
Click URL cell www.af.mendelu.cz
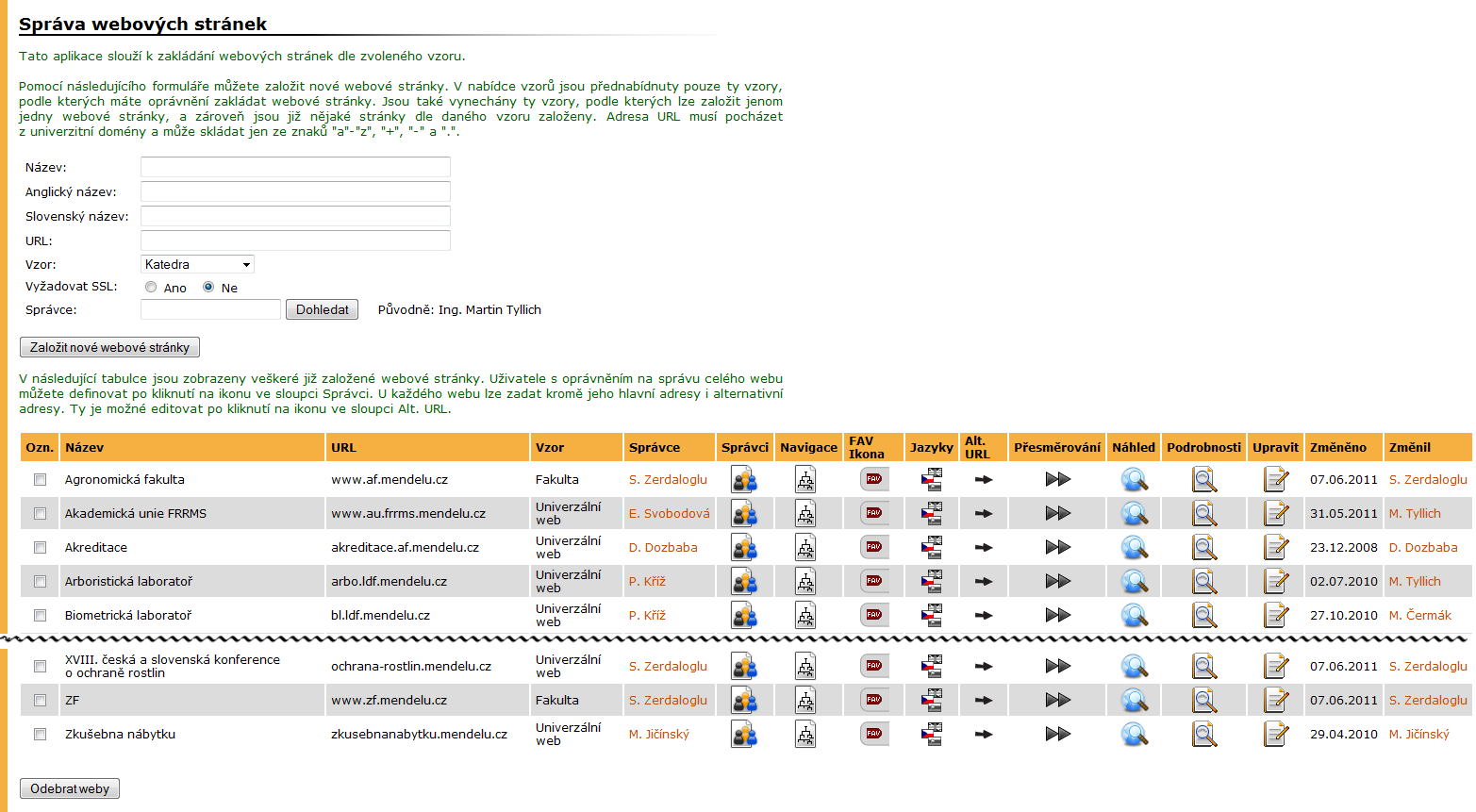click(x=389, y=480)
